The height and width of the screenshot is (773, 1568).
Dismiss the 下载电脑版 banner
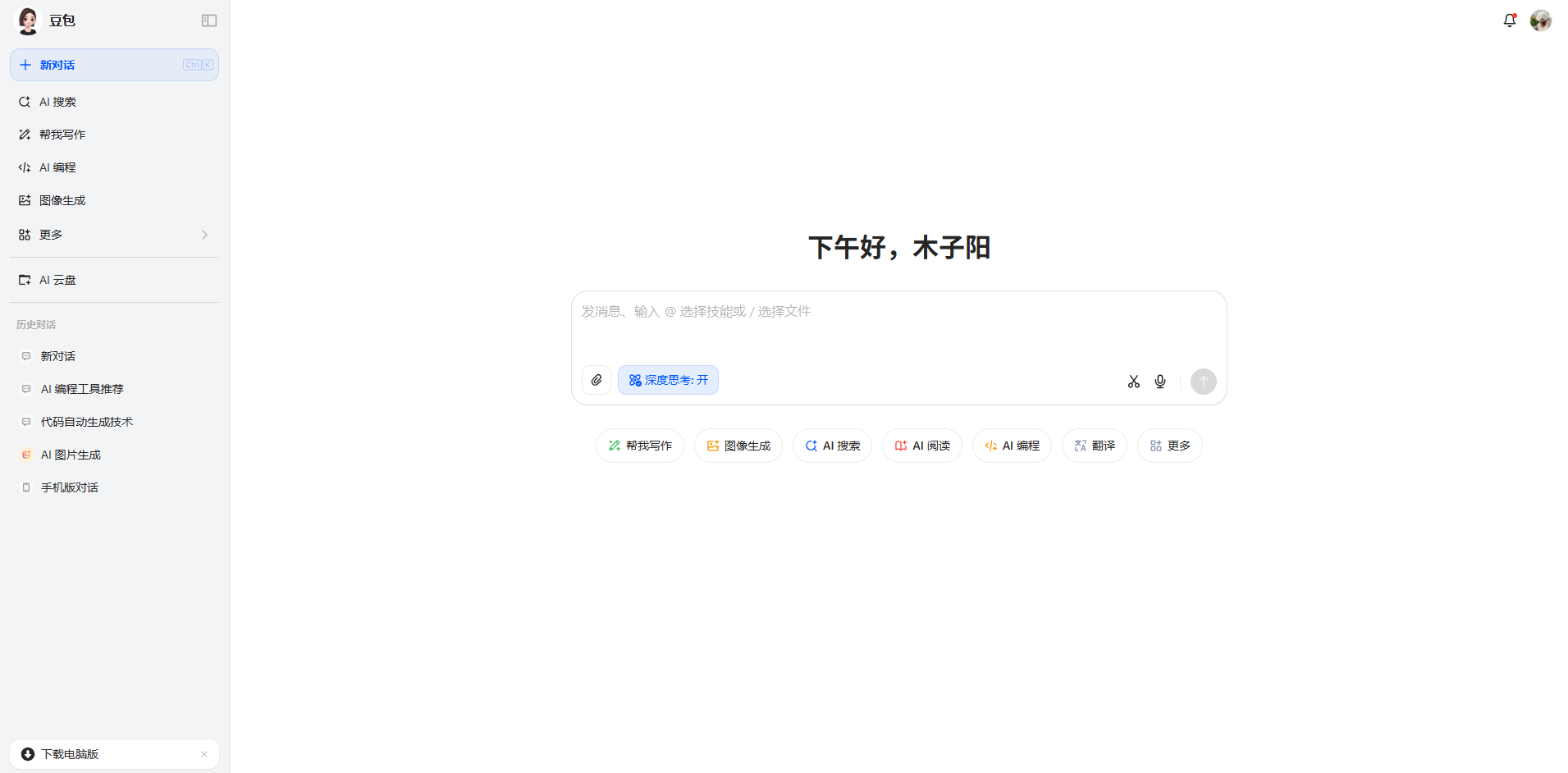tap(204, 754)
